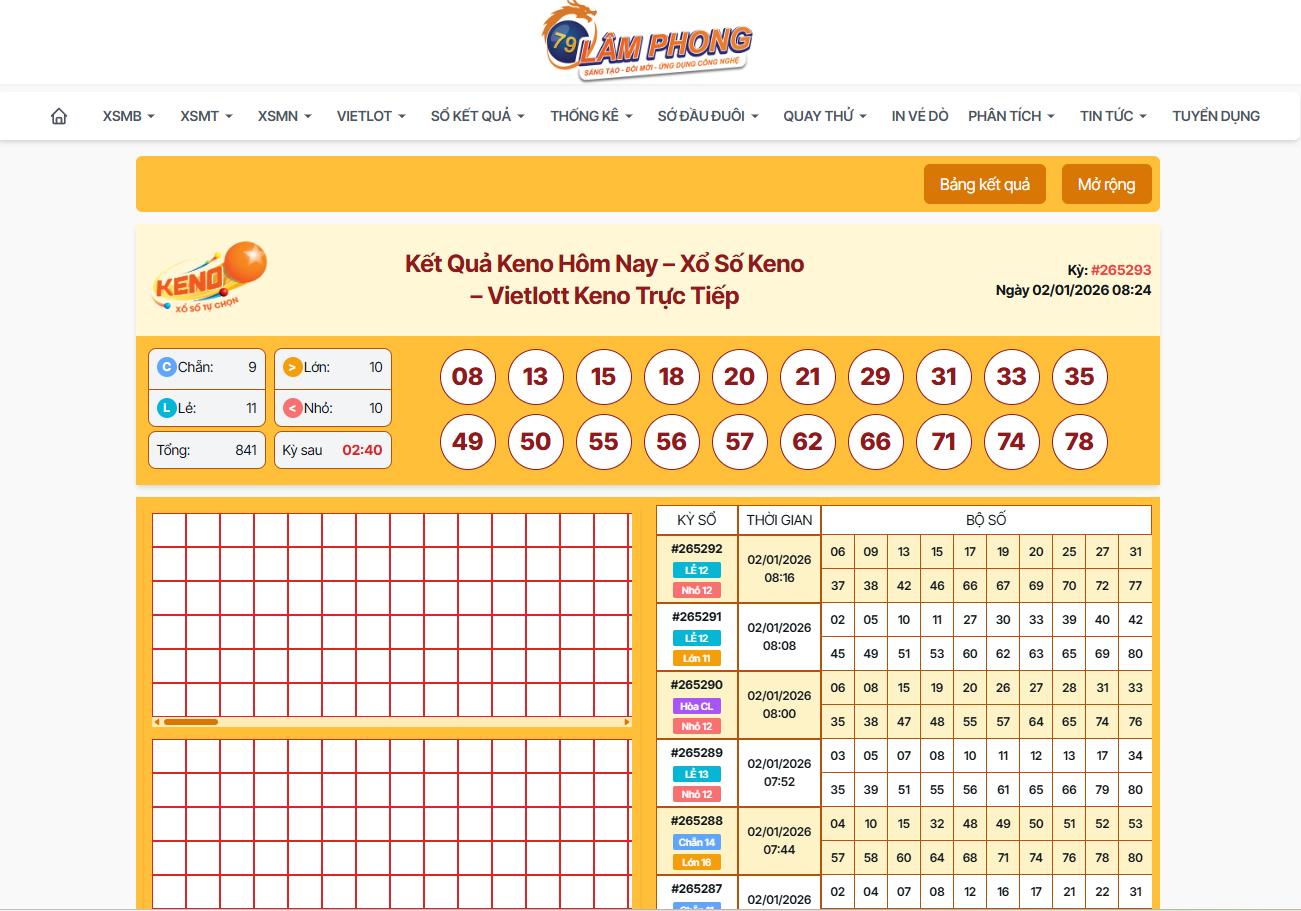
Task: Click the right arrow of grid scrollbar
Action: click(x=627, y=722)
